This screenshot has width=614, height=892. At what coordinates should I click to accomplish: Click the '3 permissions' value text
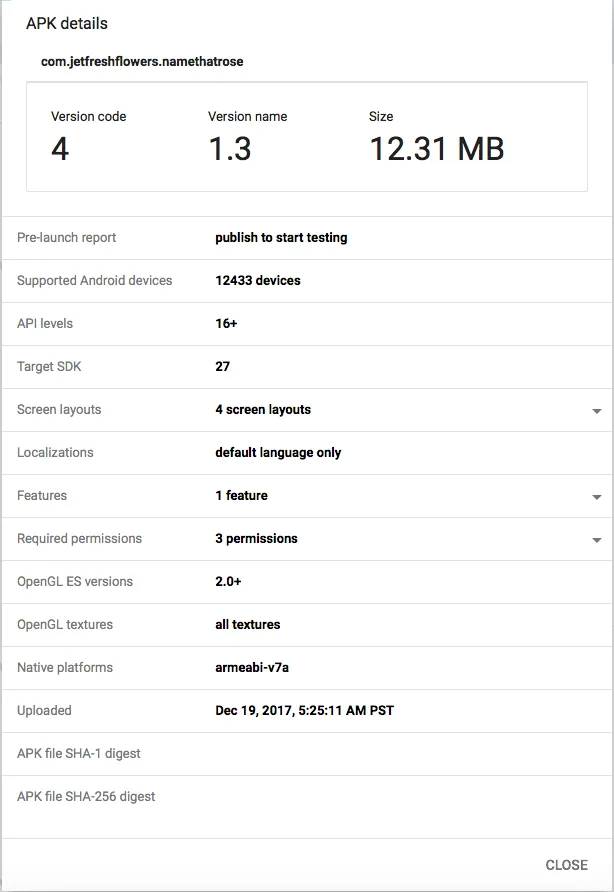256,538
